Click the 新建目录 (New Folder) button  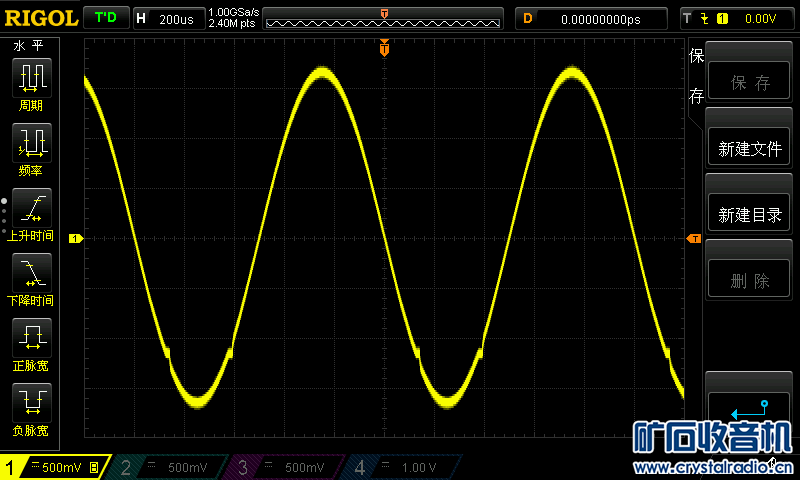tap(749, 213)
